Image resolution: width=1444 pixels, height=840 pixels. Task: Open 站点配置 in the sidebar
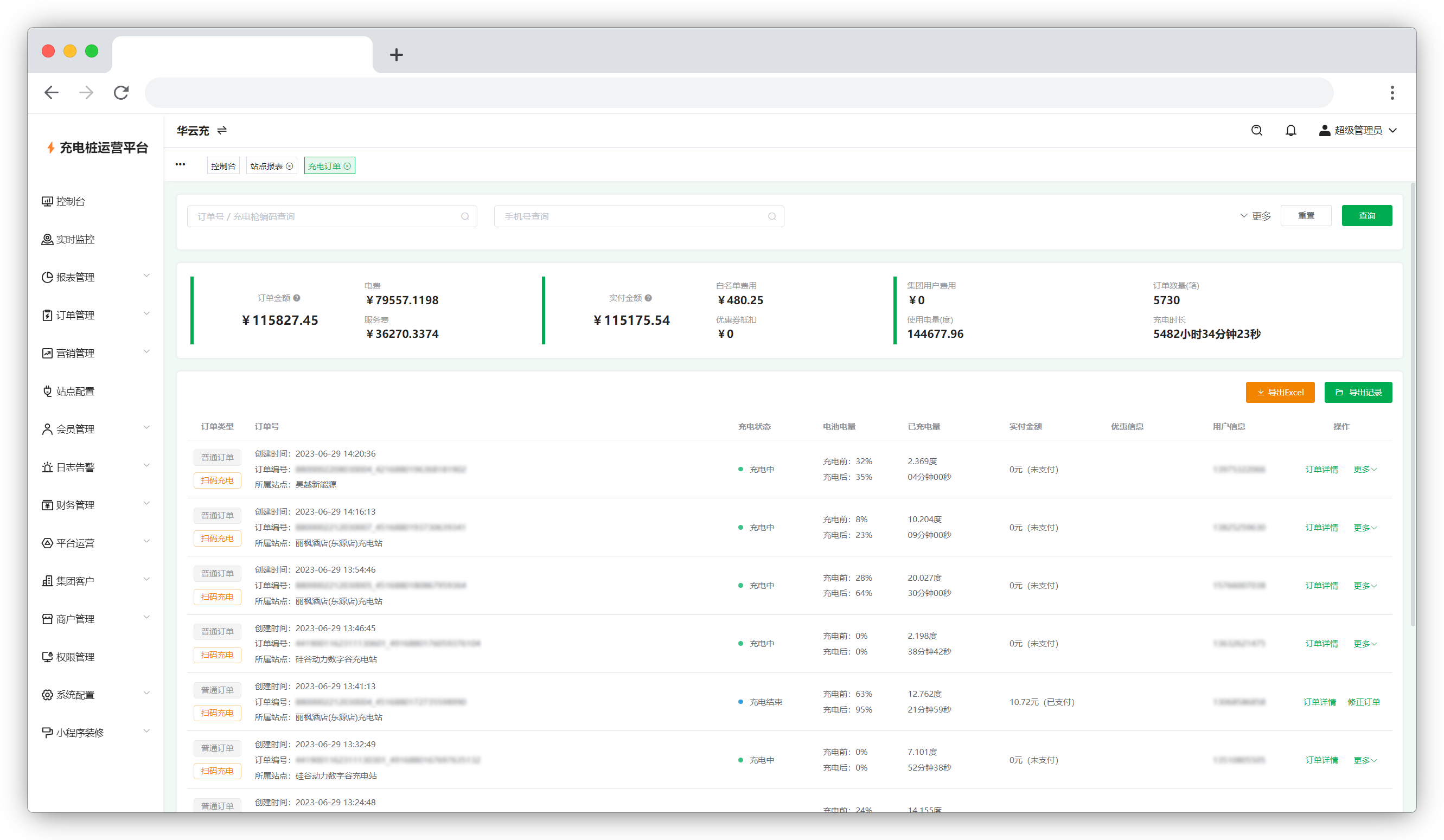click(x=74, y=392)
